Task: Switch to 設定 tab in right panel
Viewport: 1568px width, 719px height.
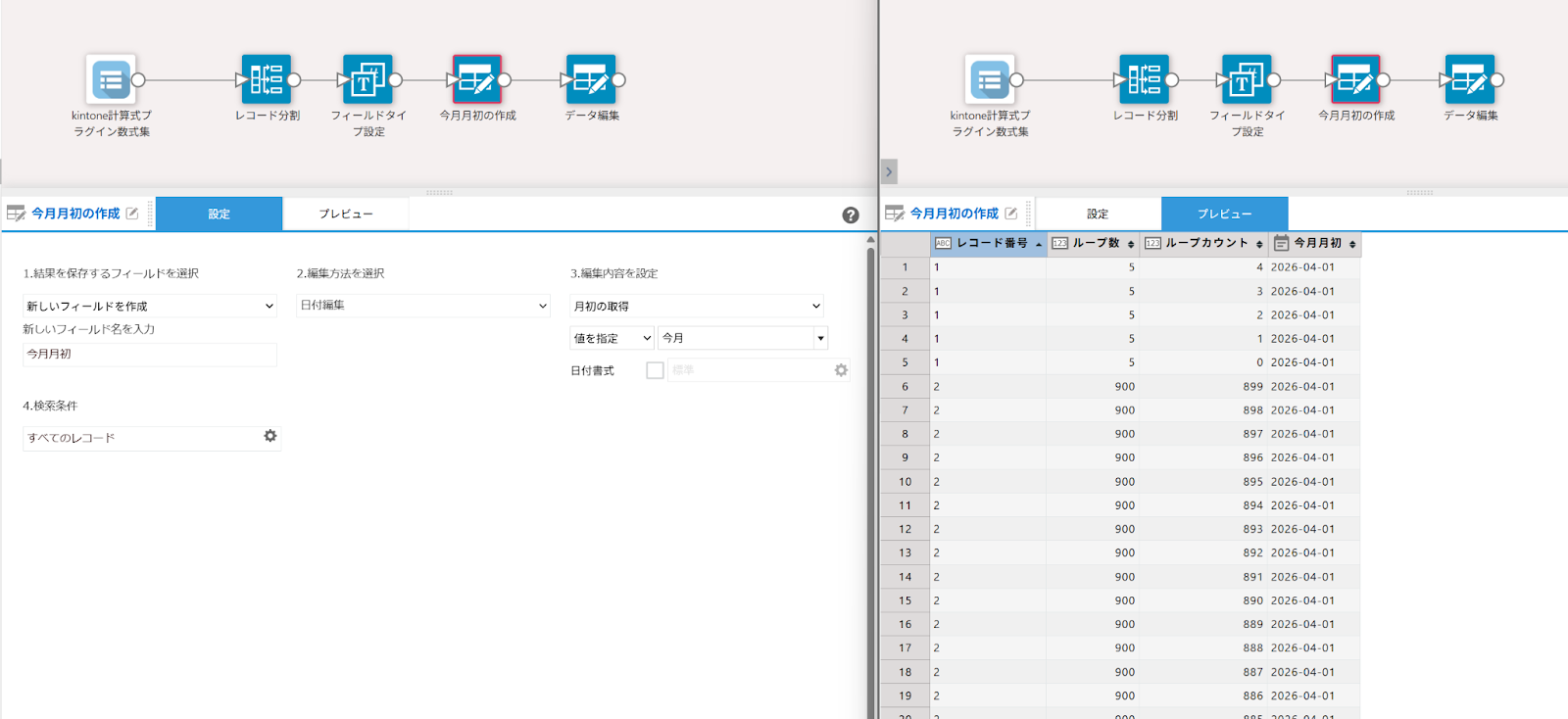Action: point(1098,214)
